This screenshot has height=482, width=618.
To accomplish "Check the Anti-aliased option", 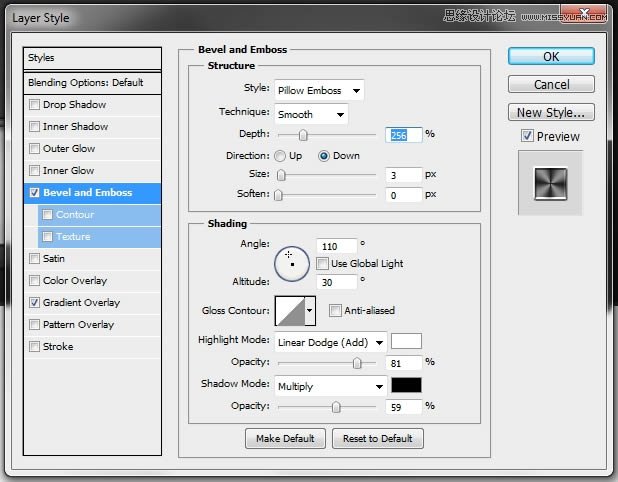I will pyautogui.click(x=335, y=311).
